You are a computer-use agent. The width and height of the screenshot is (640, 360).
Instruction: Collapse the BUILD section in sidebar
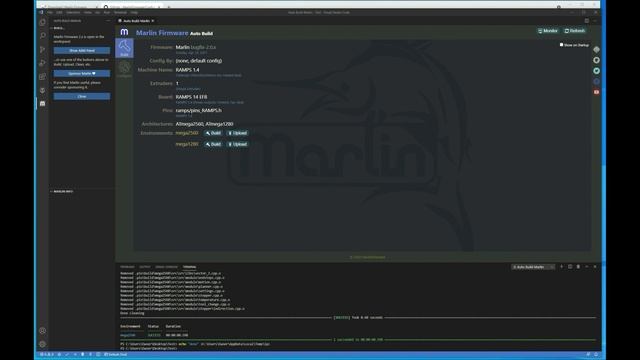click(58, 28)
